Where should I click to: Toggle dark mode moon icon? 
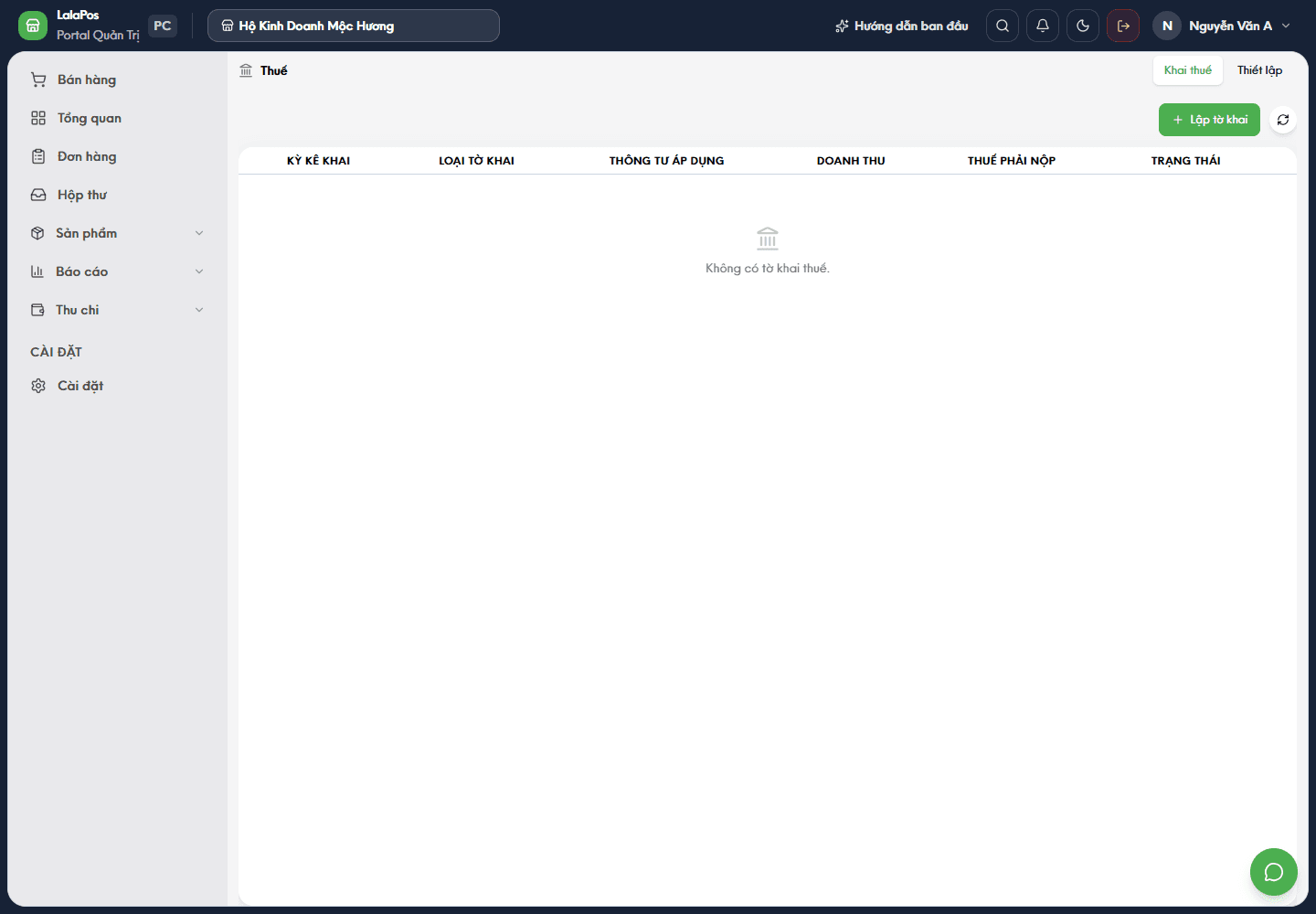click(1083, 26)
